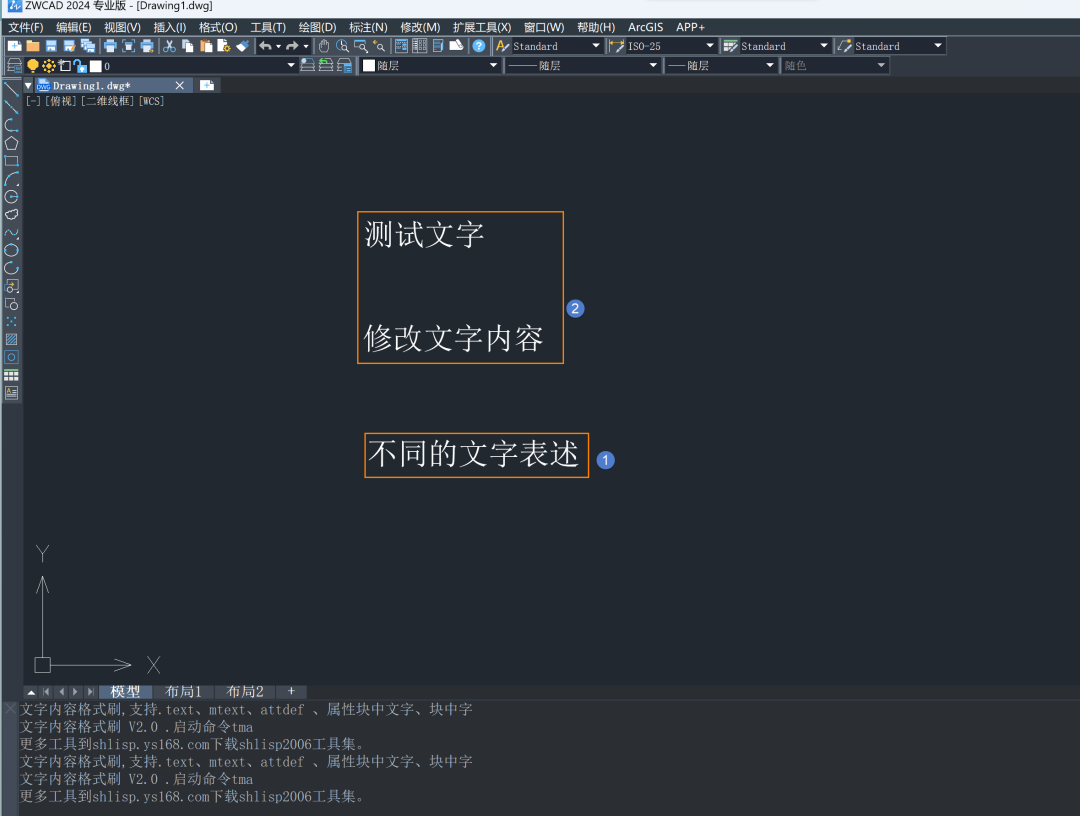The image size is (1080, 816).
Task: Select the Revision Cloud tool
Action: [x=11, y=215]
